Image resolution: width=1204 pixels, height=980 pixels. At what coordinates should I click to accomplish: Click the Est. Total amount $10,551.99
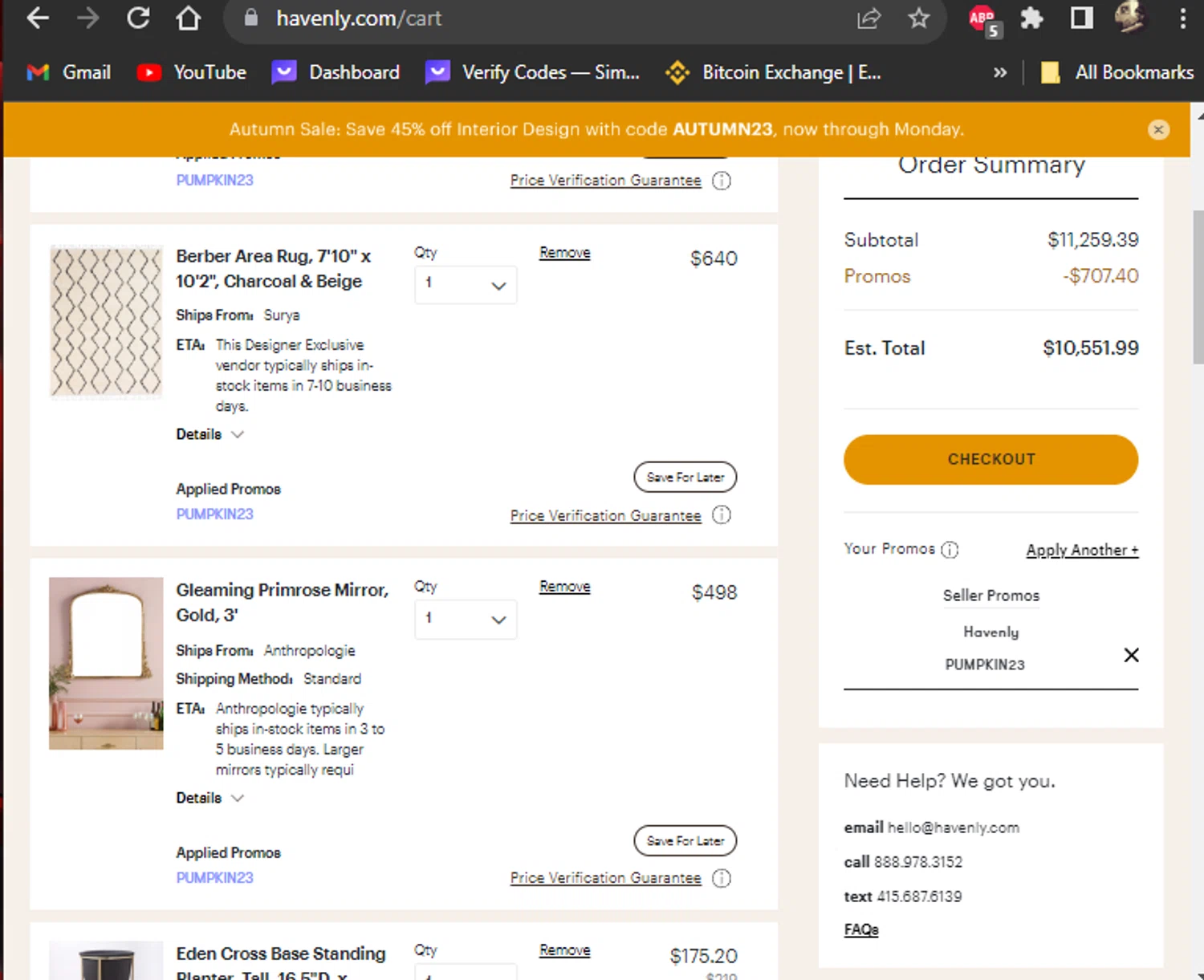[x=1090, y=348]
